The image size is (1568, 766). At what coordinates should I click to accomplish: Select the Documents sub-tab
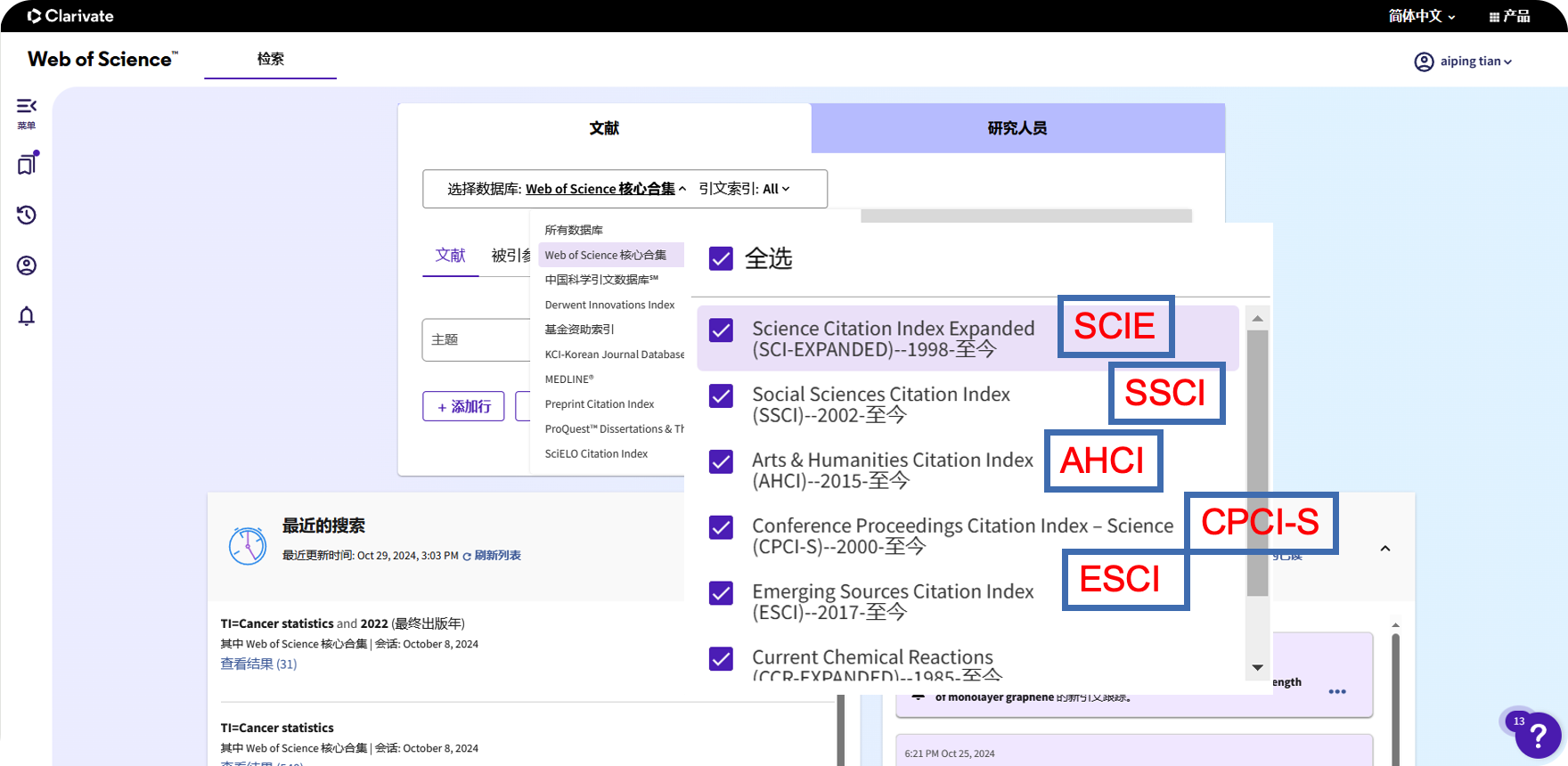pos(450,256)
